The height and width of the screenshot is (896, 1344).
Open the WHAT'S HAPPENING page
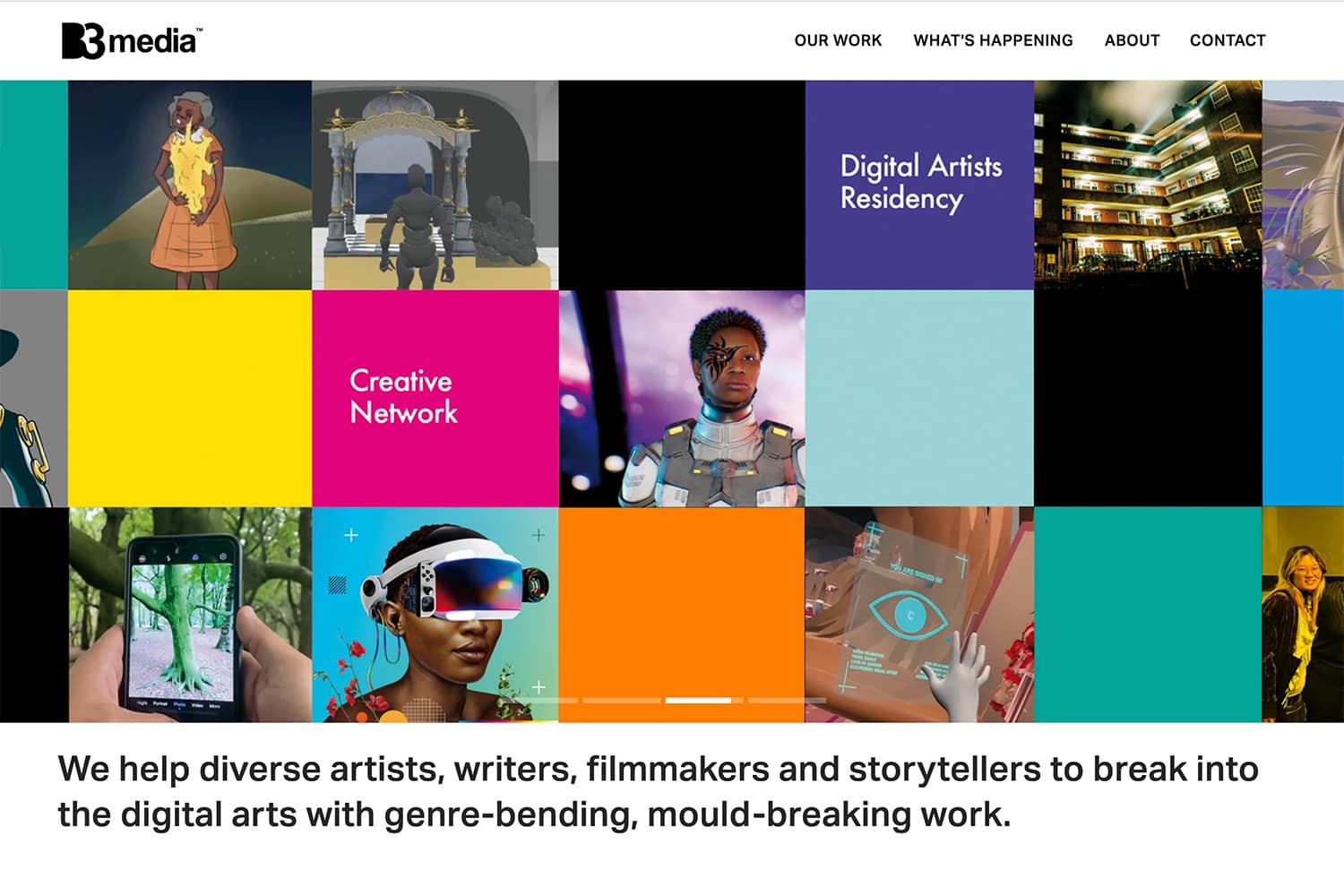tap(993, 40)
